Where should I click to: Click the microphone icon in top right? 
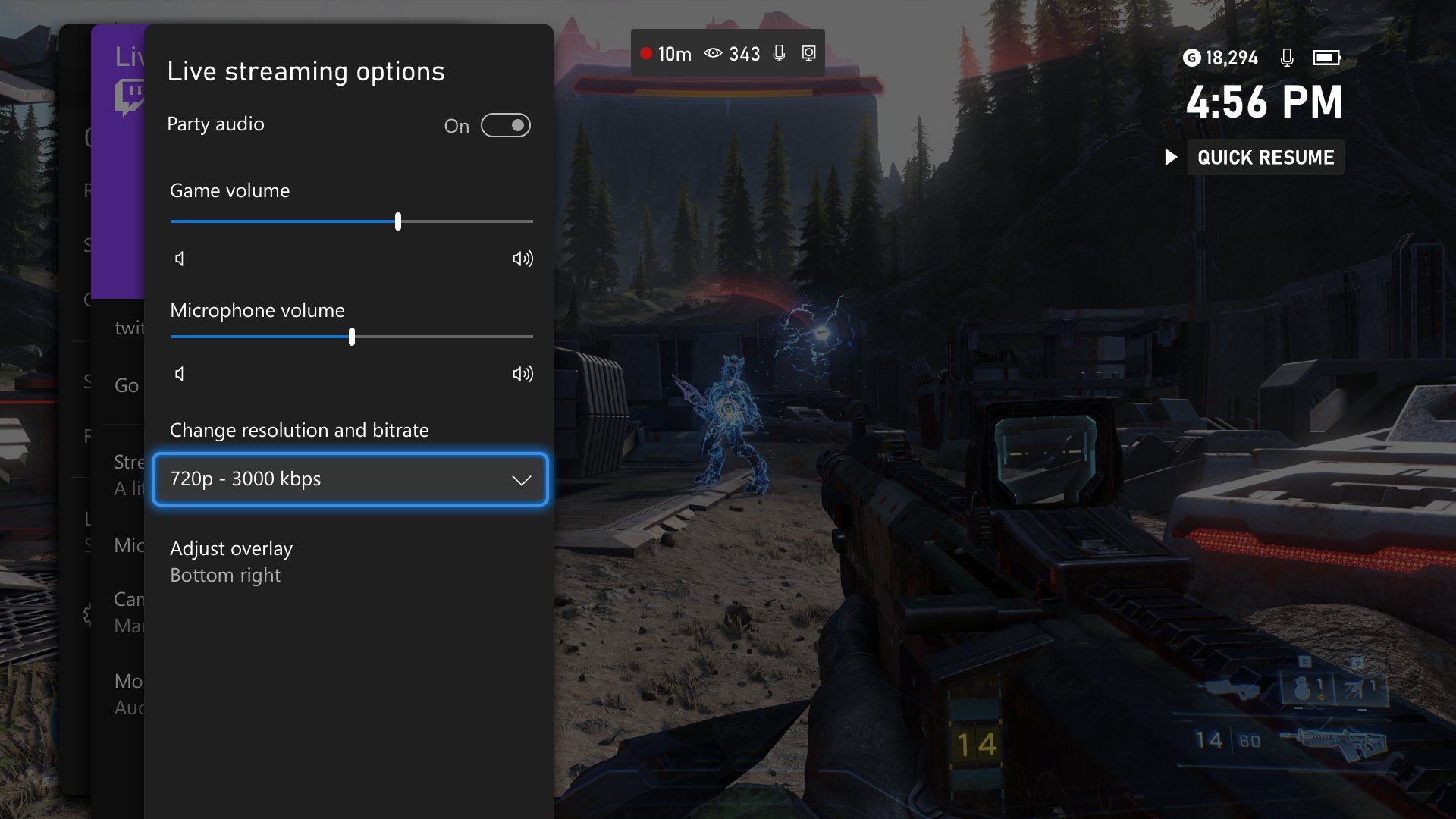pyautogui.click(x=1288, y=58)
